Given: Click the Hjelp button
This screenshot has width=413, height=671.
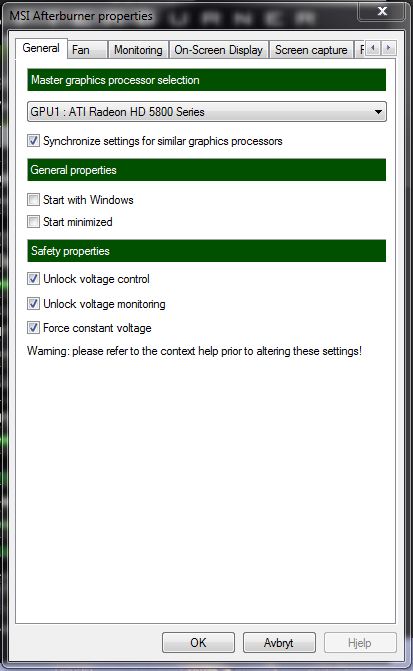Looking at the screenshot, I should point(360,642).
